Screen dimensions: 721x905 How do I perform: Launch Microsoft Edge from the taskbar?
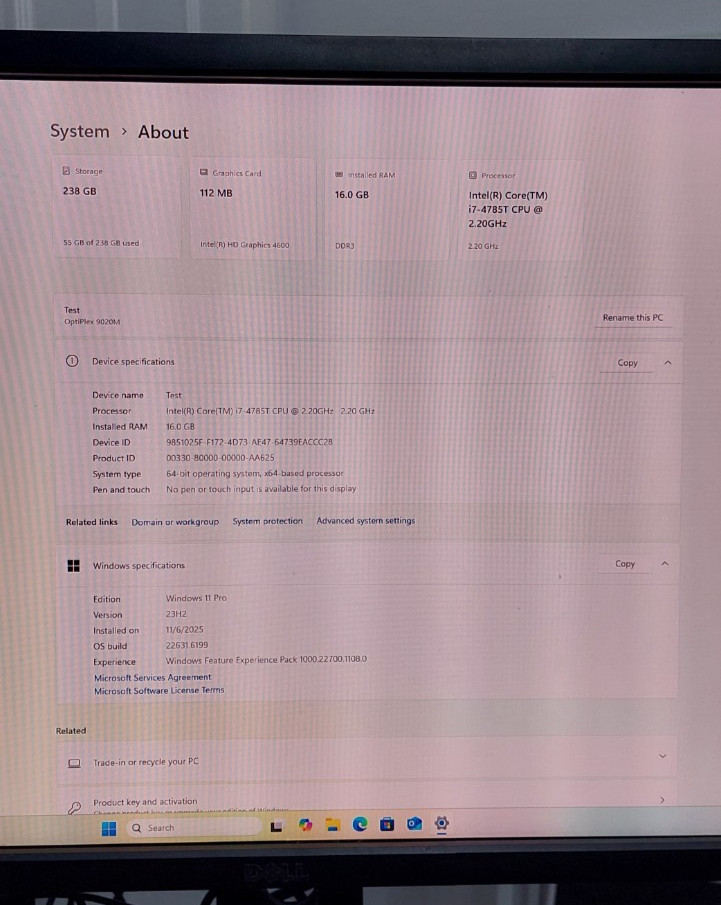(x=360, y=824)
